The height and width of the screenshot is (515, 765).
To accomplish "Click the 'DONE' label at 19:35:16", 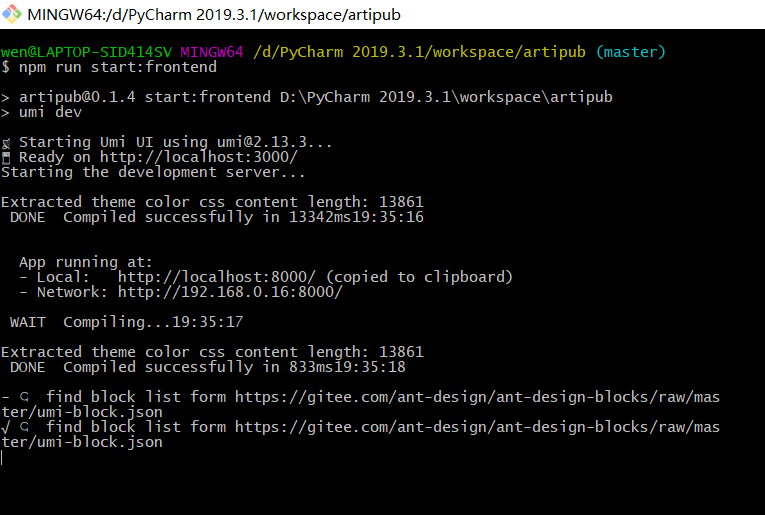I will (28, 217).
